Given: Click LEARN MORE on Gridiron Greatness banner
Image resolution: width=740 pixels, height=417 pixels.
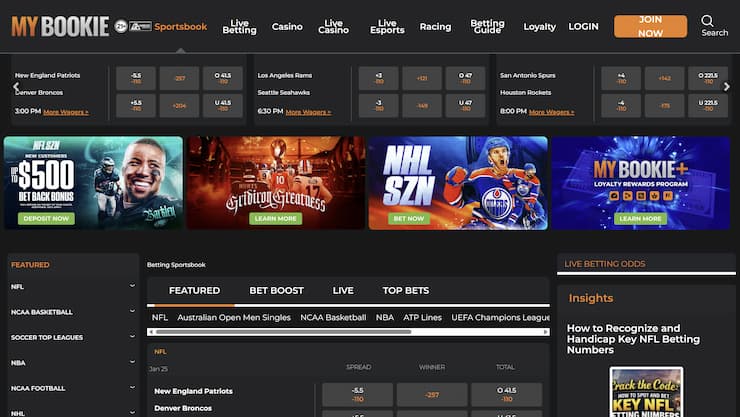Looking at the screenshot, I should [276, 218].
